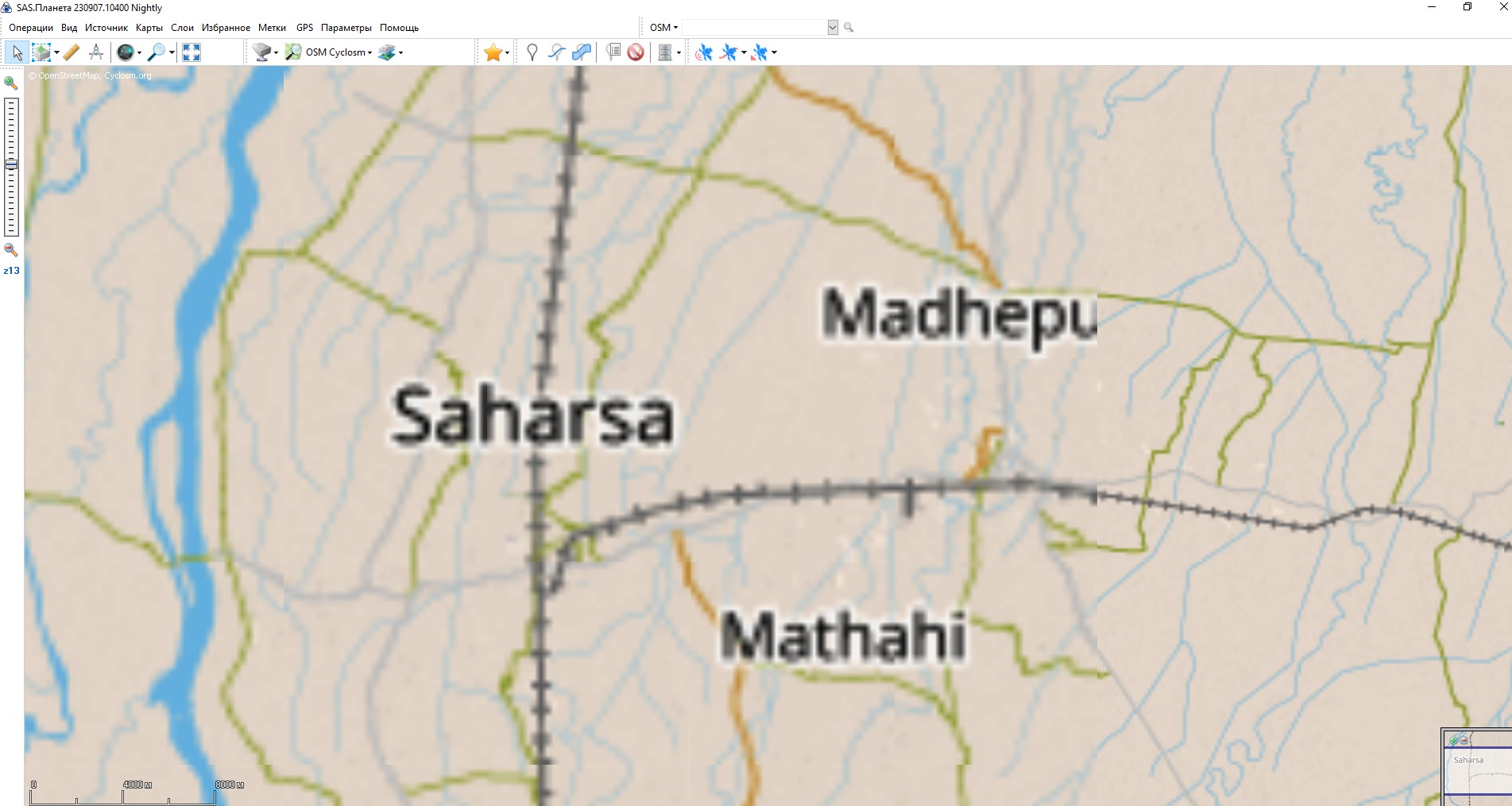1512x806 pixels.
Task: Activate the arrow cursor move tool
Action: coord(17,52)
